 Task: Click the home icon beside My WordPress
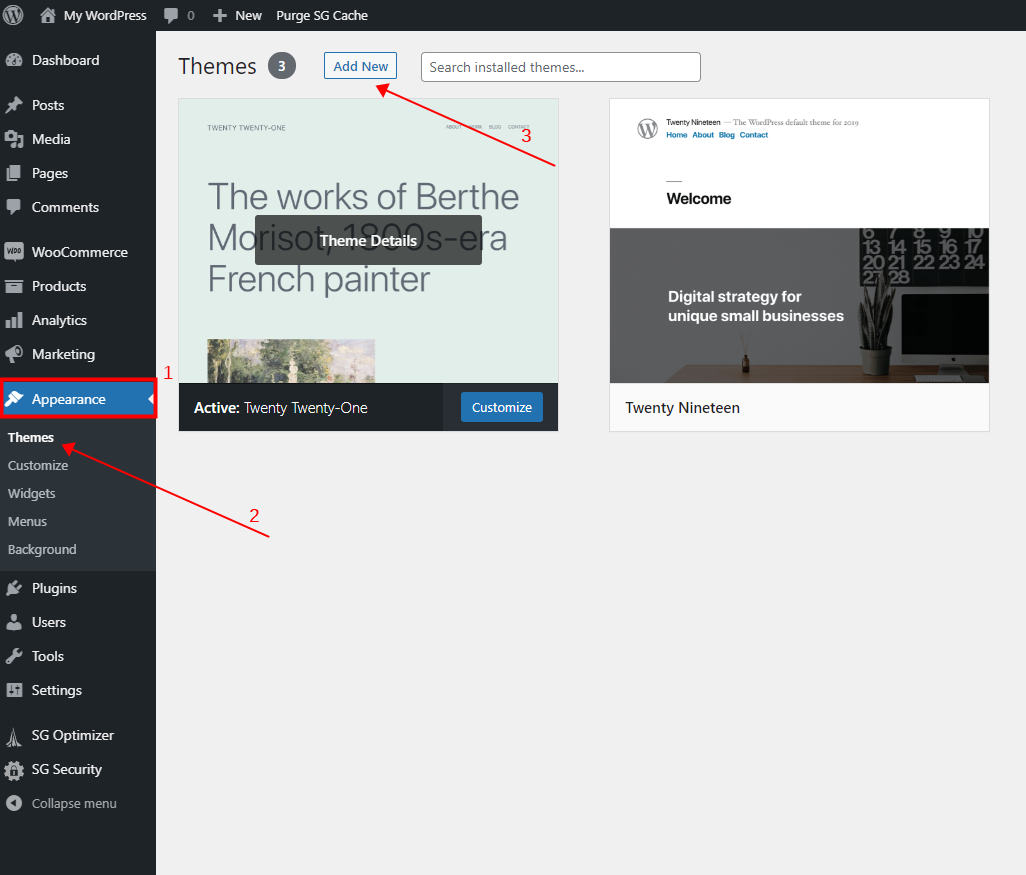[48, 15]
